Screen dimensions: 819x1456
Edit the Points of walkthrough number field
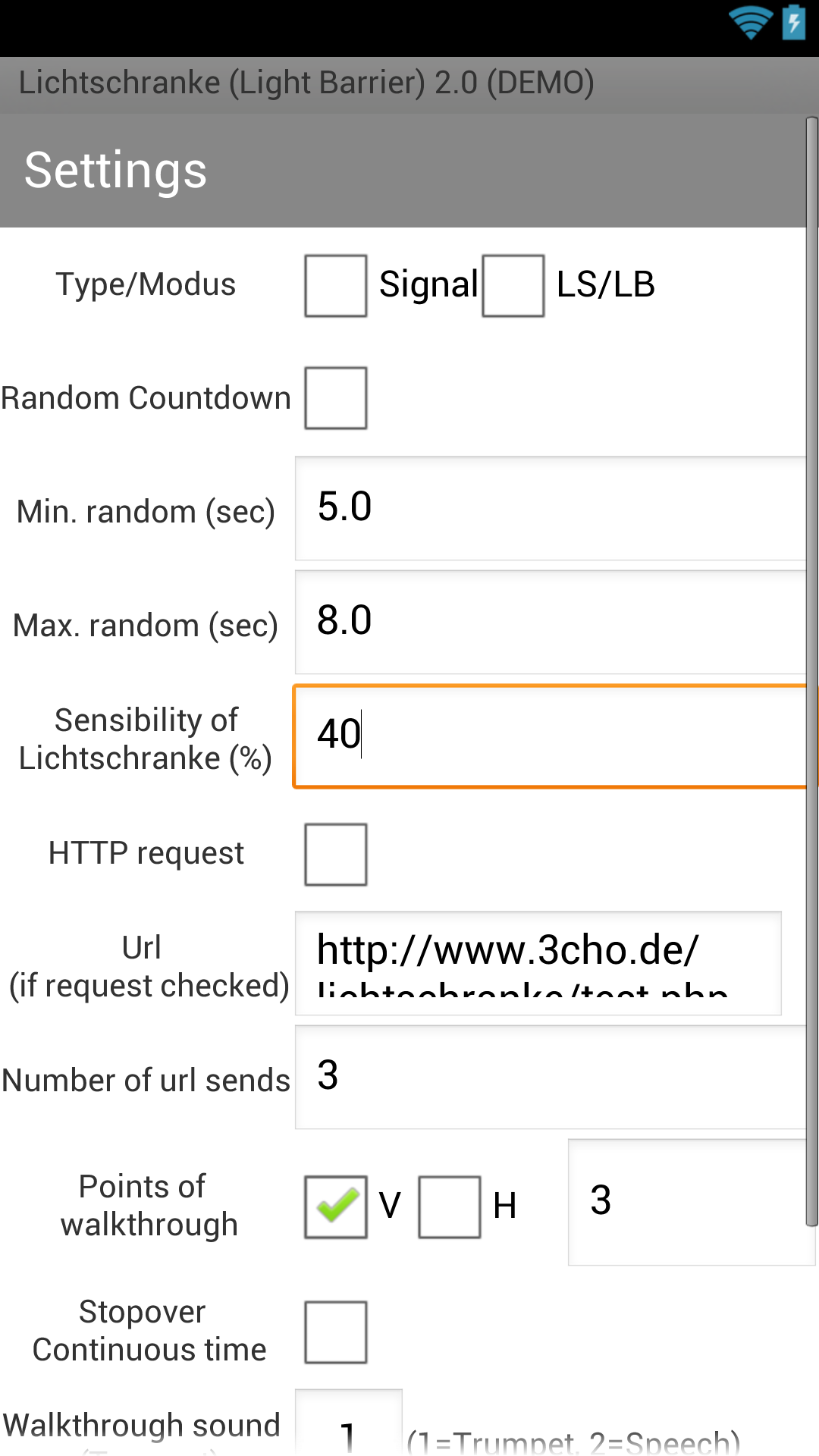click(x=690, y=1202)
